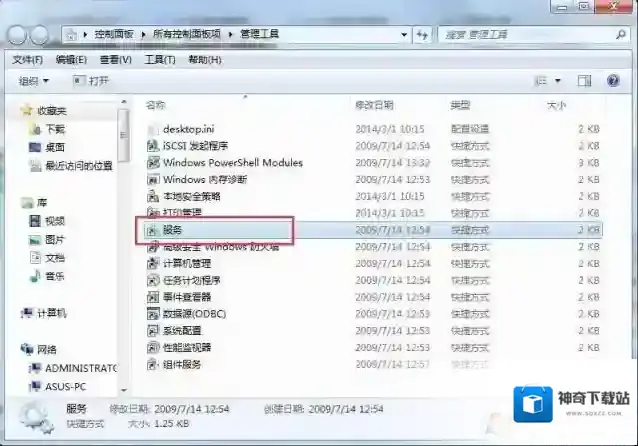638x446 pixels.
Task: Select the Windows PowerShell Modules shortcut
Action: (x=232, y=162)
